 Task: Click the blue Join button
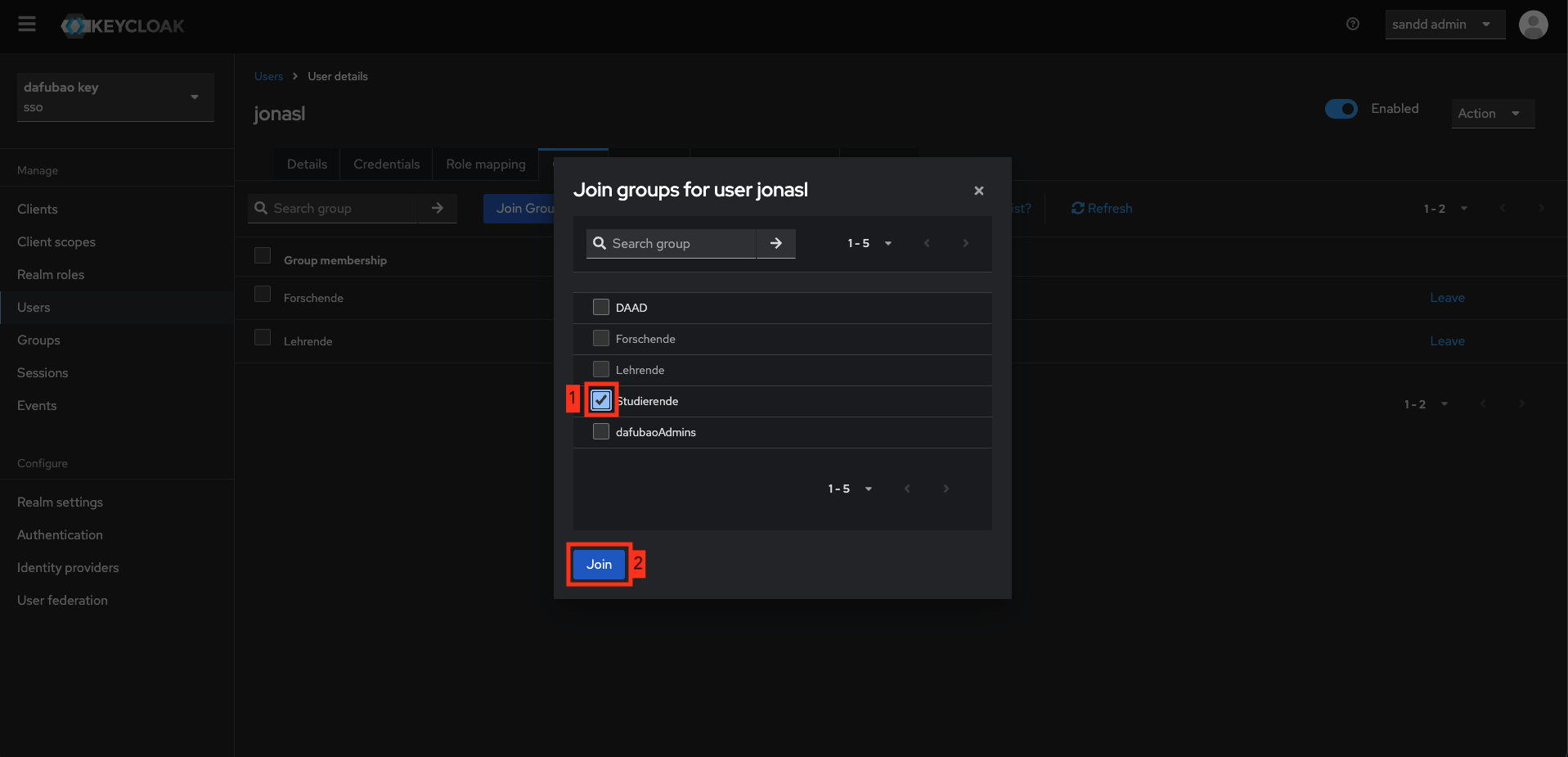pyautogui.click(x=599, y=565)
